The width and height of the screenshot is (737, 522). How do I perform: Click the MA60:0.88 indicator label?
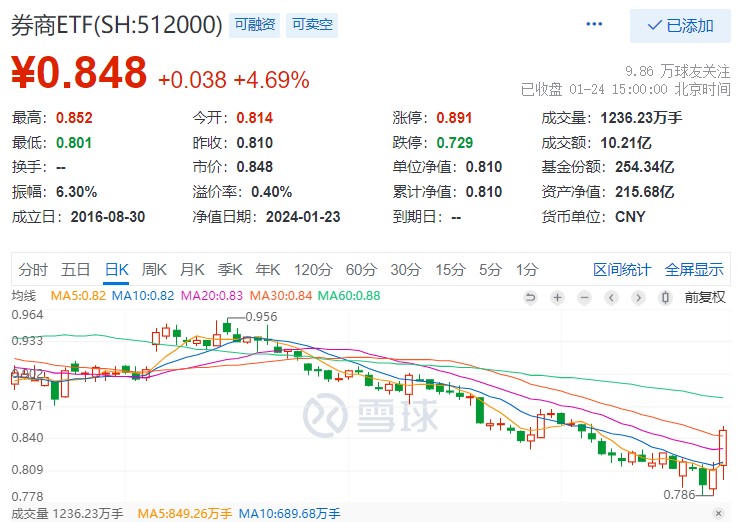click(349, 296)
